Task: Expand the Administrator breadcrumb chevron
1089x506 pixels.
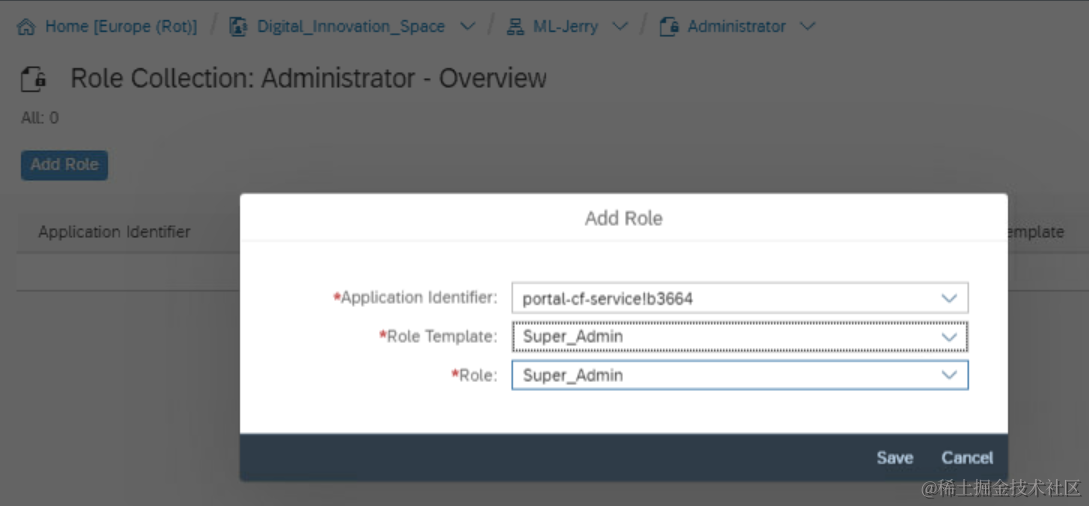Action: click(x=807, y=27)
